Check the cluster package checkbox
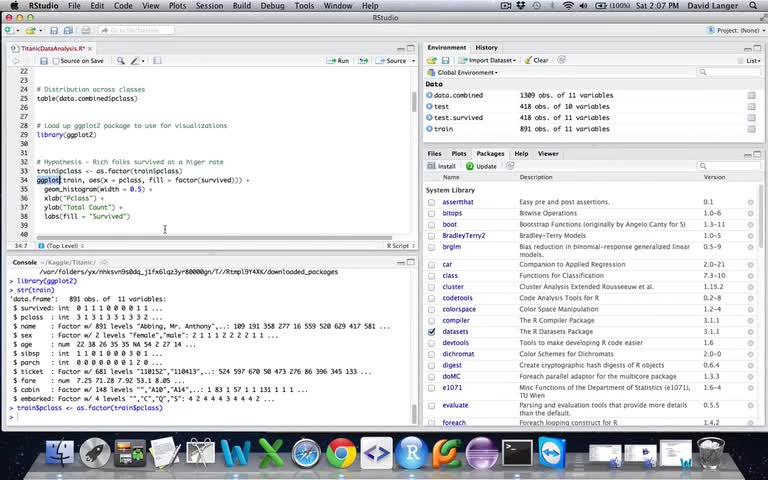768x480 pixels. (431, 287)
